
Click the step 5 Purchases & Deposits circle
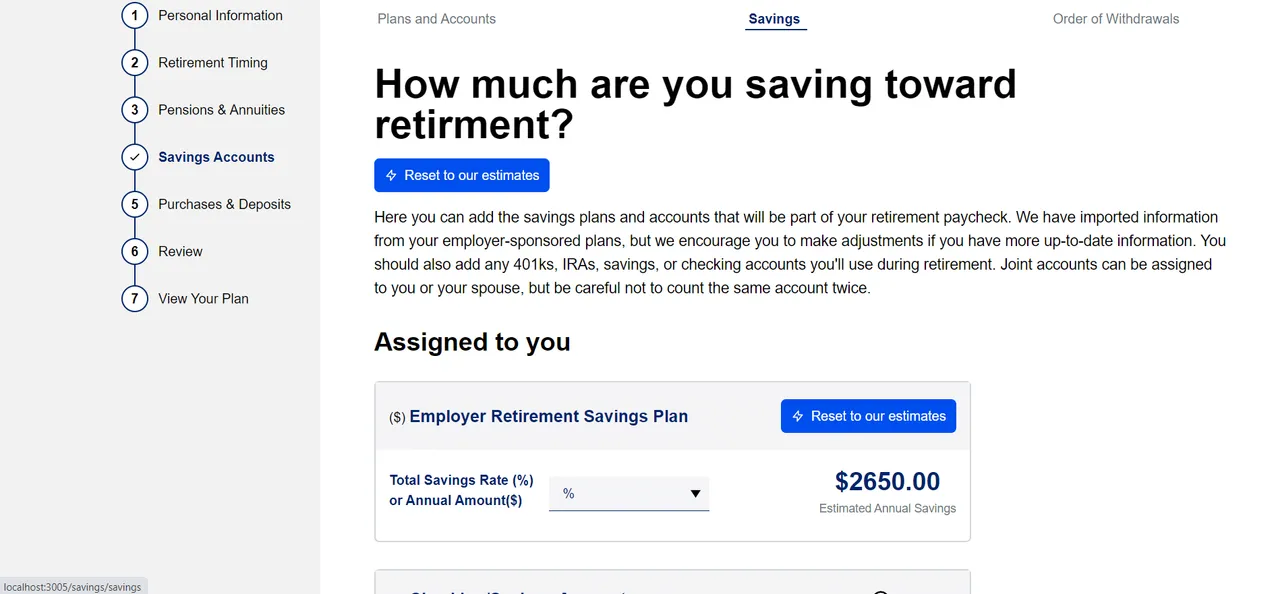click(134, 204)
